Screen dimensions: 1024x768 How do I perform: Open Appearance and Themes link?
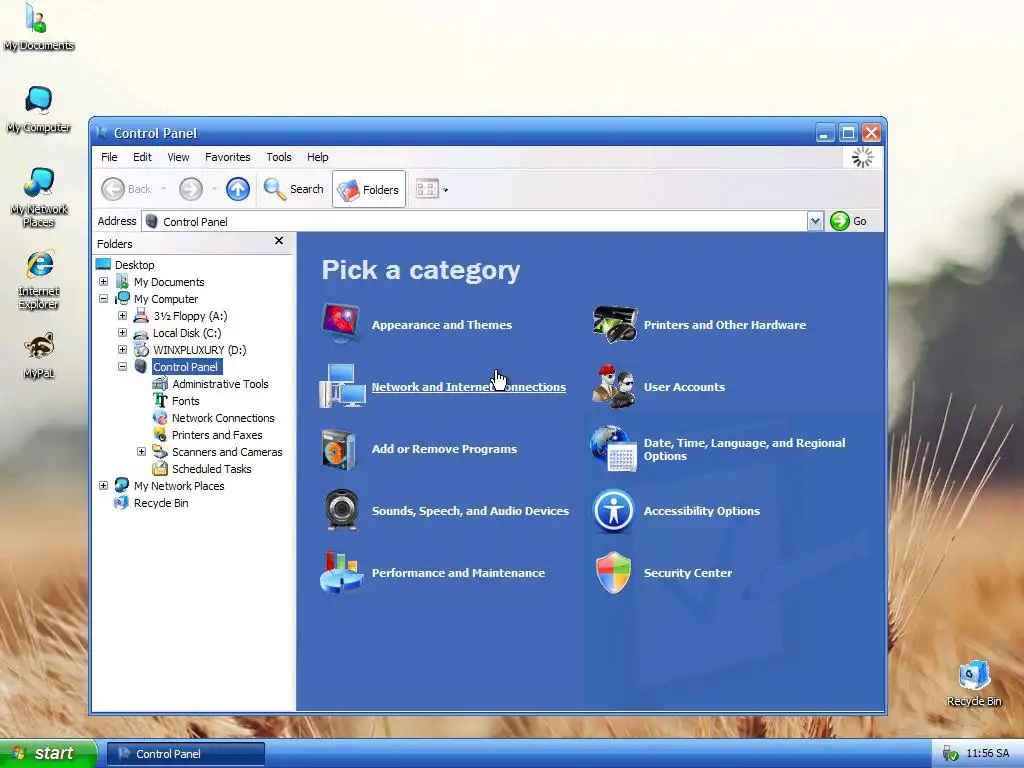coord(441,325)
